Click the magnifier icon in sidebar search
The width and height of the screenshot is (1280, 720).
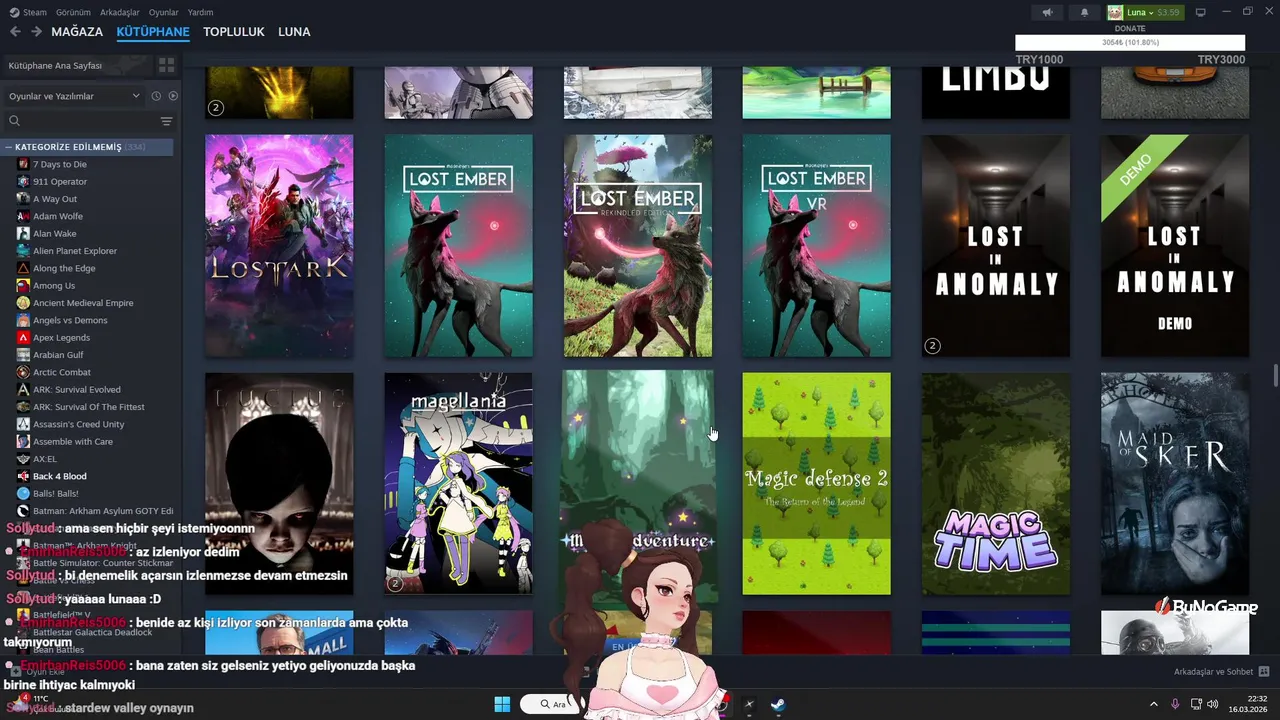click(x=14, y=121)
